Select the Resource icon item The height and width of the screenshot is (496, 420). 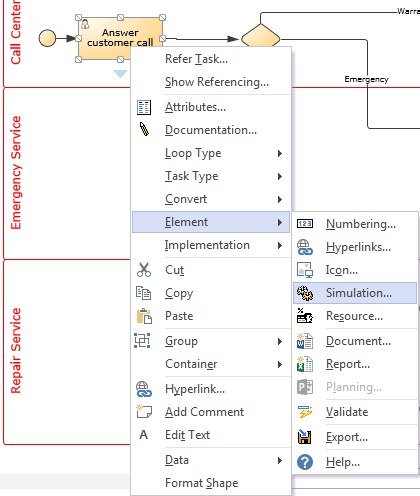coord(305,316)
